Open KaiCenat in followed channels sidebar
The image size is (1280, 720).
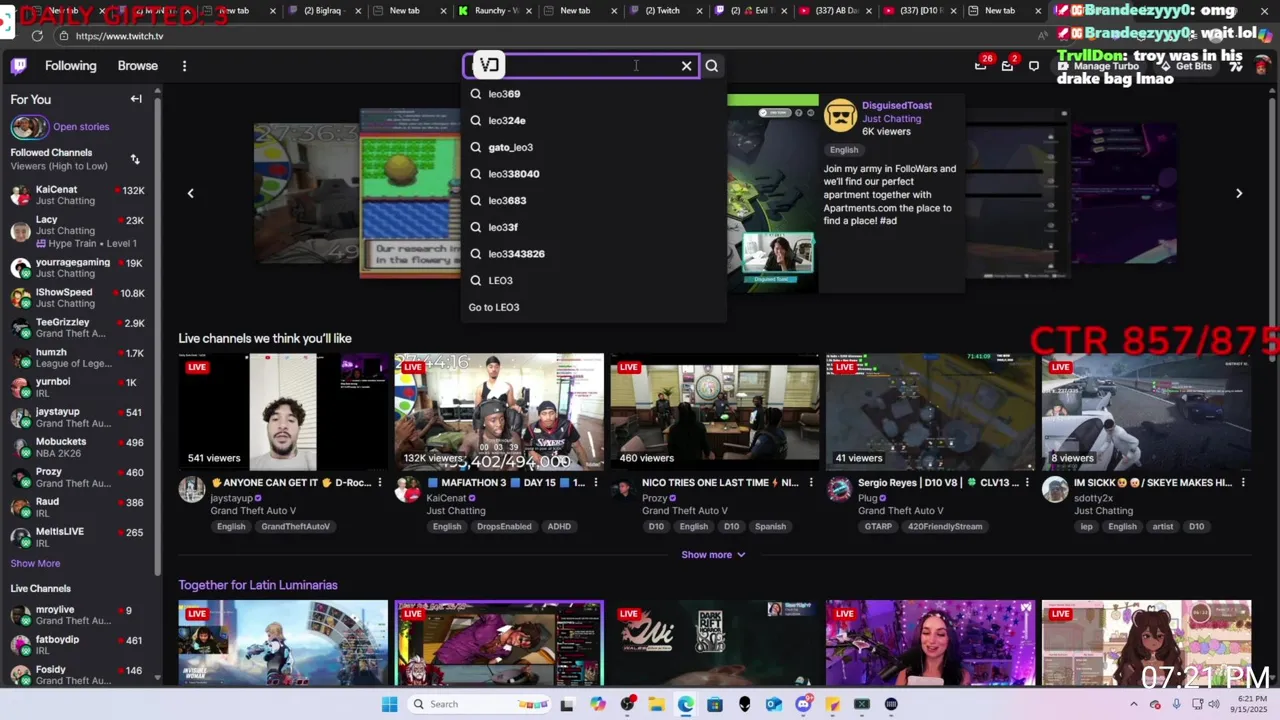click(78, 195)
